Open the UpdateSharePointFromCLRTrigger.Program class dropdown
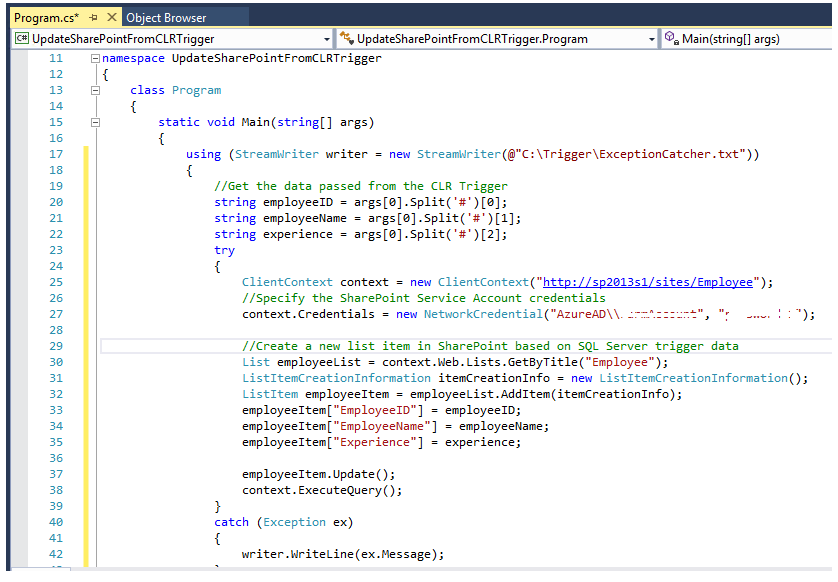This screenshot has height=582, width=838. 651,39
